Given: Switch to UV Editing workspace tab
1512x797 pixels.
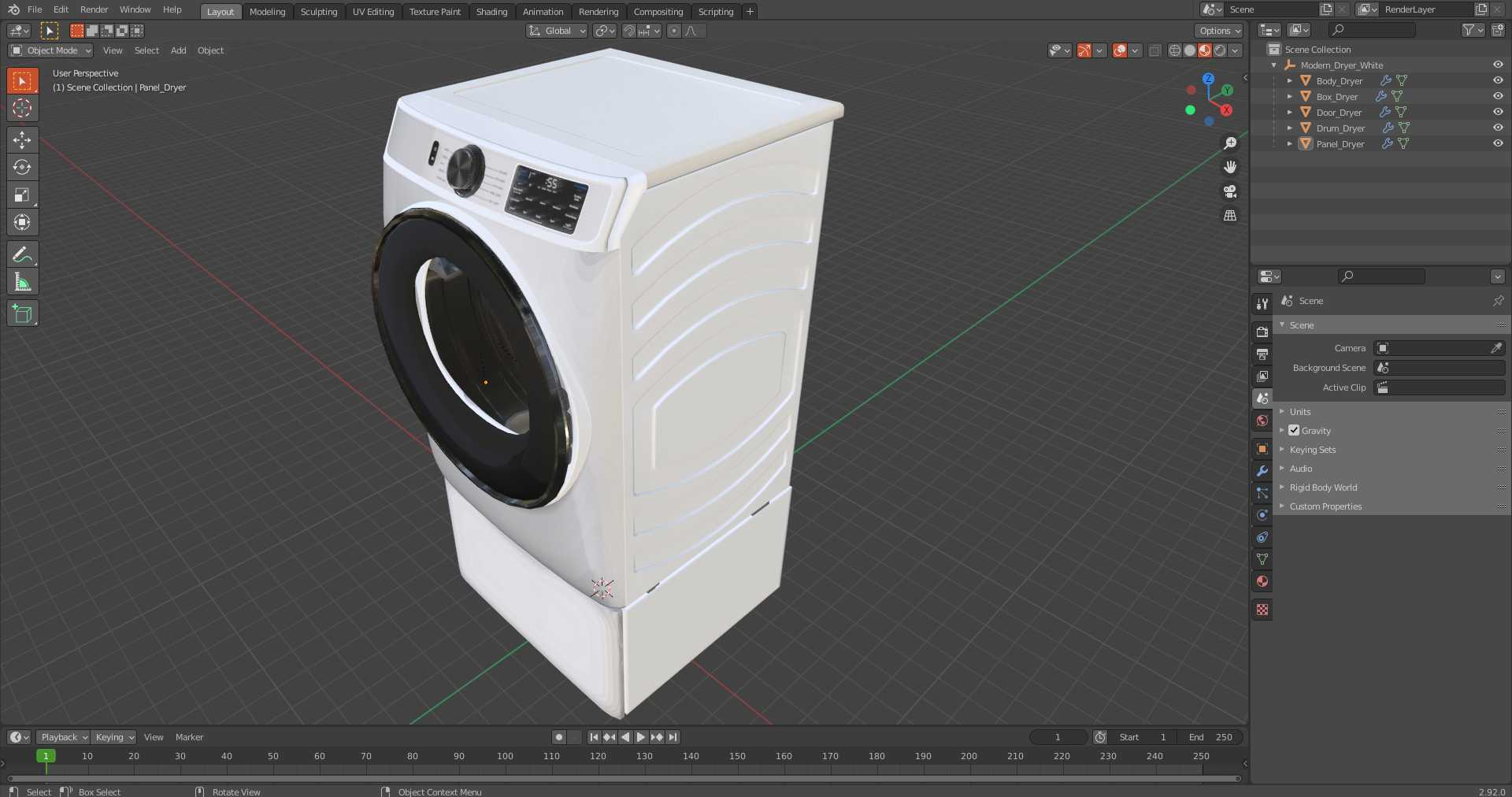Looking at the screenshot, I should click(x=373, y=12).
